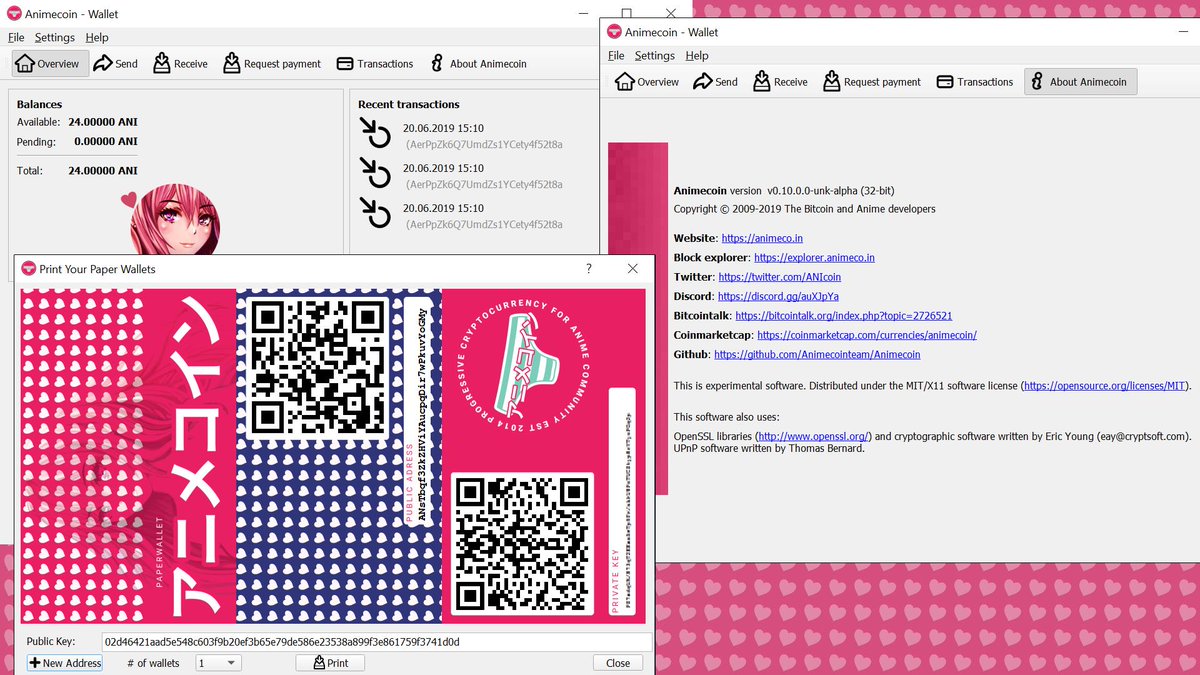This screenshot has width=1200, height=675.
Task: Open Help menu in left wallet window
Action: 97,37
